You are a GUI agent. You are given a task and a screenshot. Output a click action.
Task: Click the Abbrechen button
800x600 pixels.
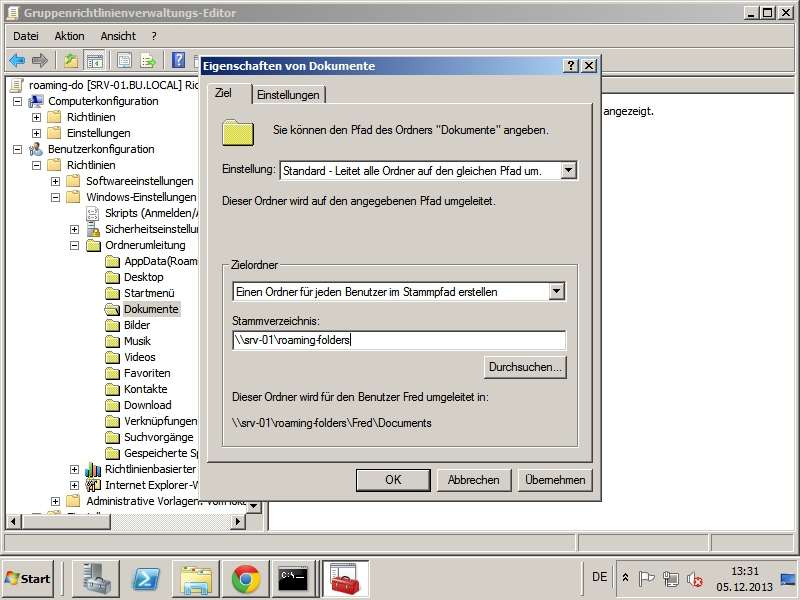473,480
